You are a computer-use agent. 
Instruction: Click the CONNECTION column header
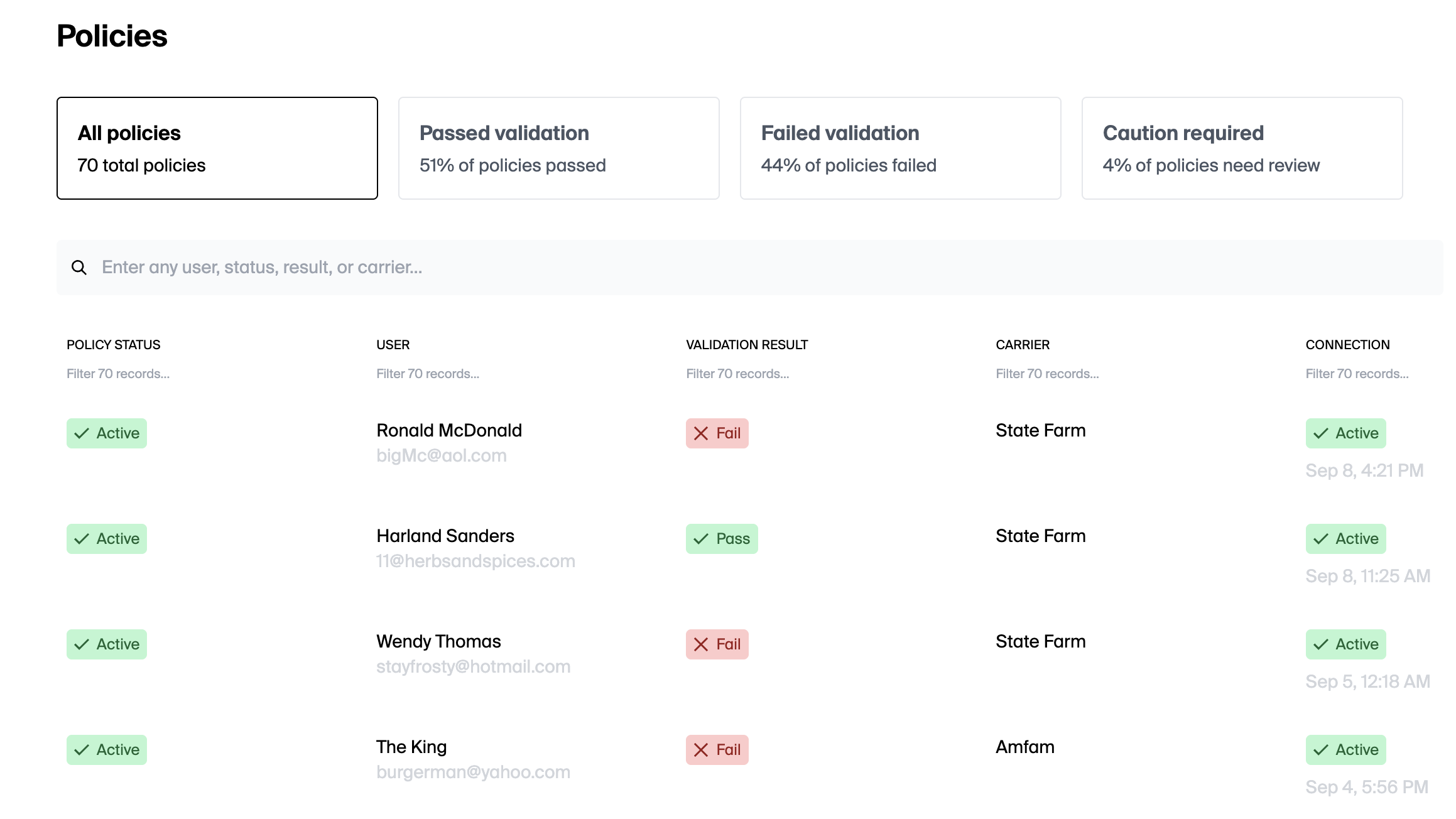click(x=1347, y=345)
